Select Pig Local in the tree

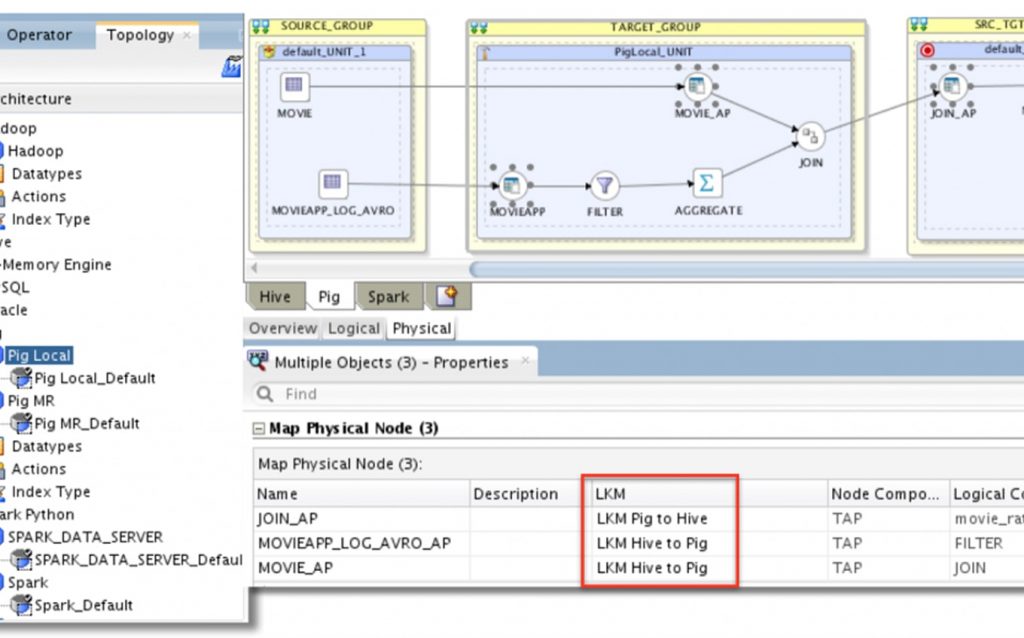[x=39, y=355]
